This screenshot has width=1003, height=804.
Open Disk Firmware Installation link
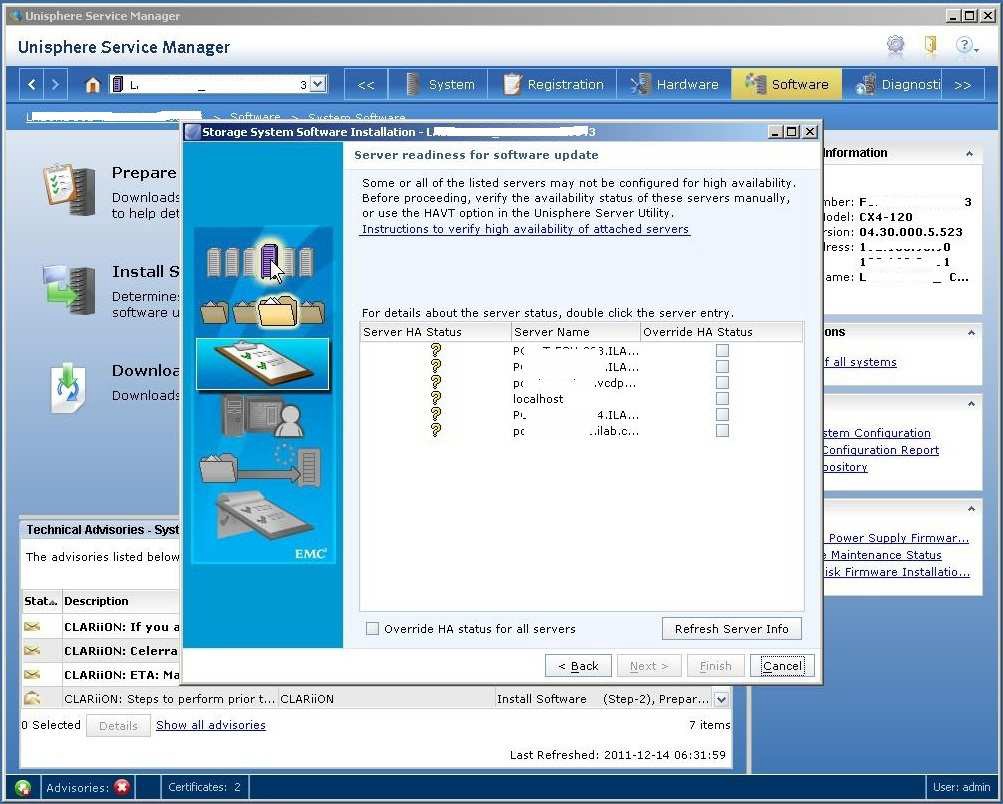[x=897, y=572]
